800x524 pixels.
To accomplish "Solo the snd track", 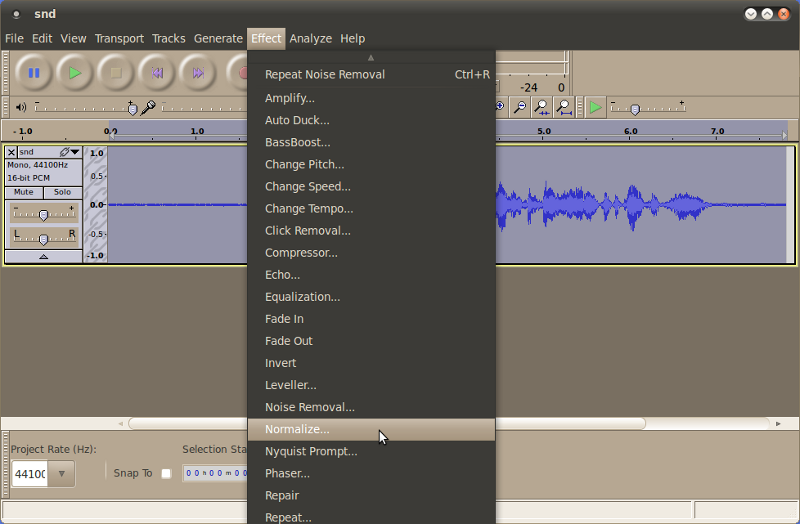I will pyautogui.click(x=62, y=192).
